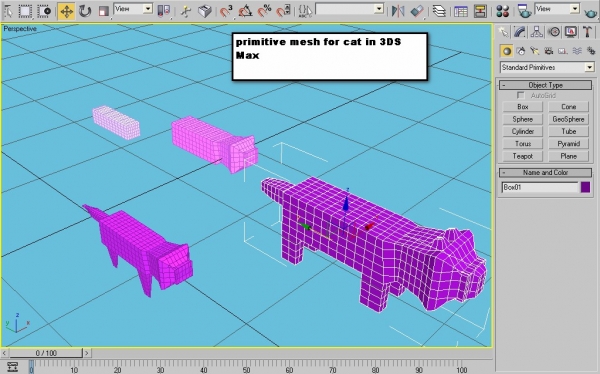Toggle the 3D Snaps icon

226,11
